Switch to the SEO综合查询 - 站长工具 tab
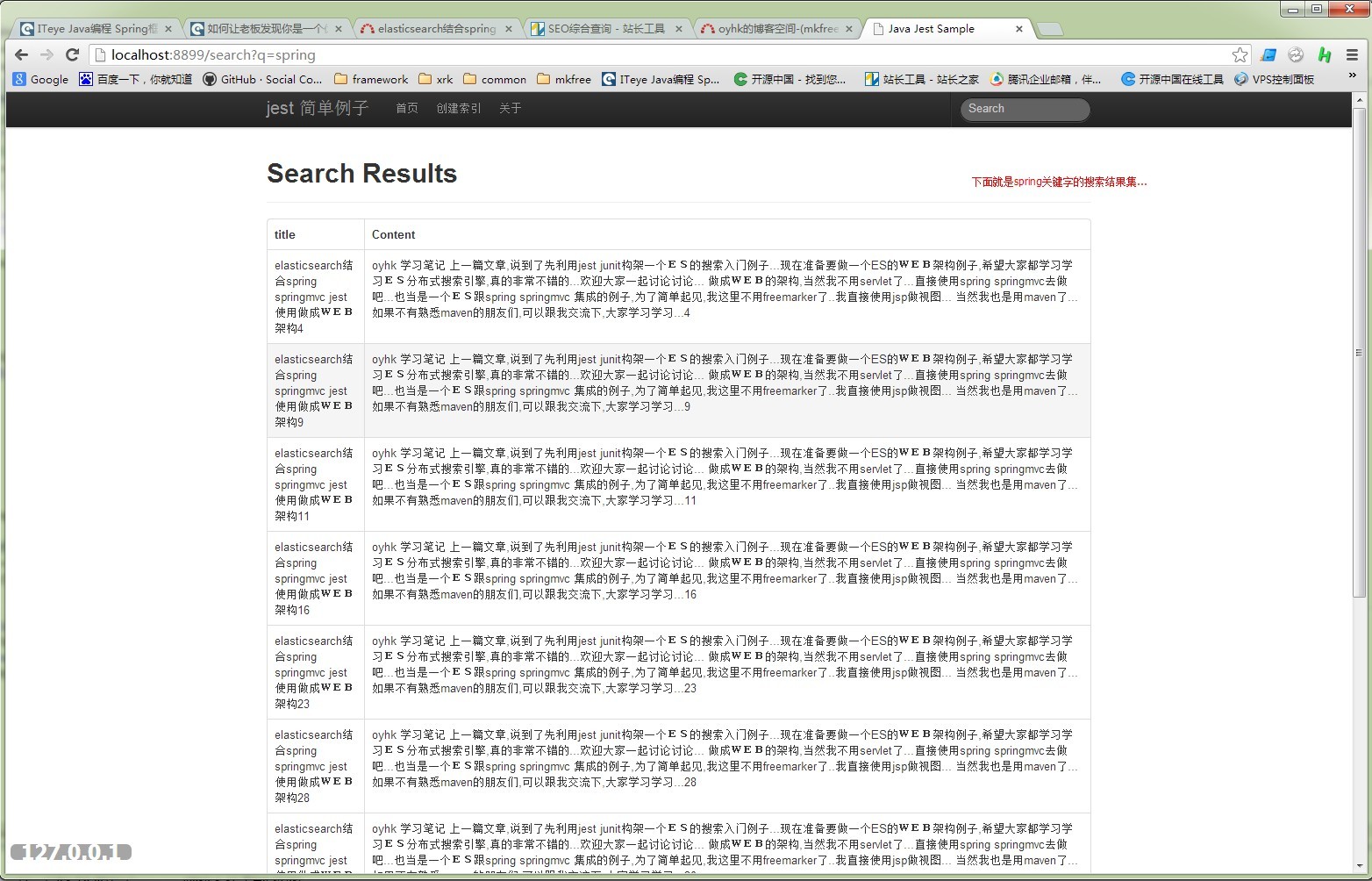This screenshot has width=1372, height=881. 606,29
